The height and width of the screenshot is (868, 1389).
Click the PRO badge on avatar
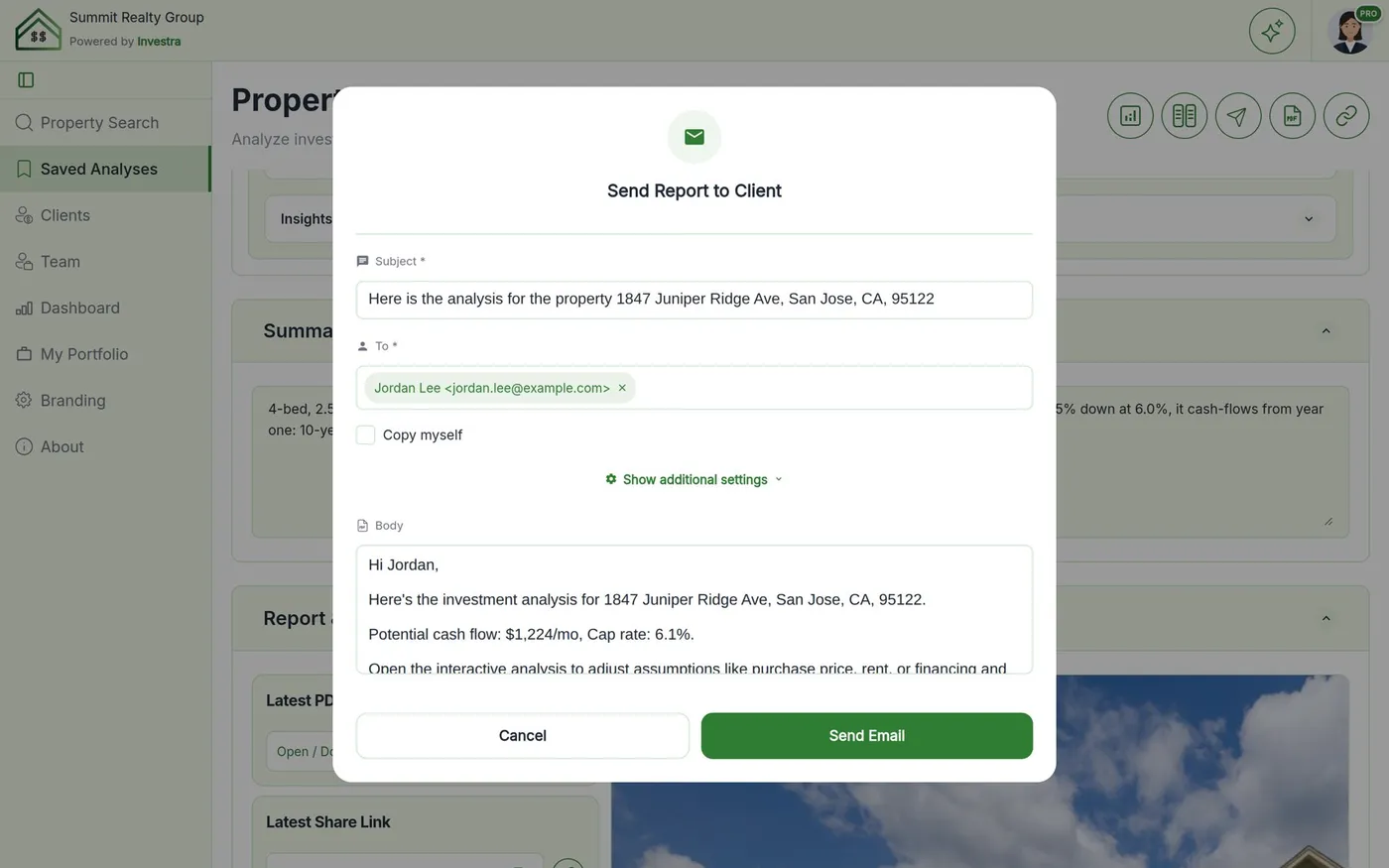[1368, 14]
